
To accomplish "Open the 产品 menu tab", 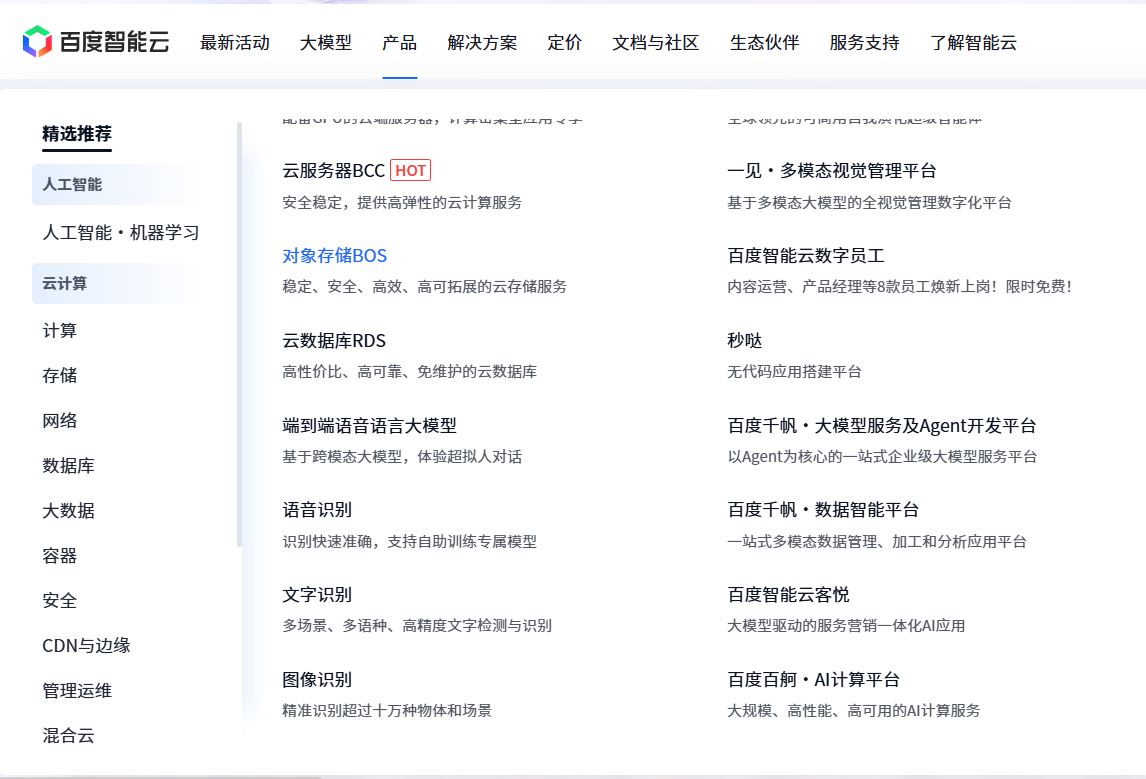I will 399,43.
